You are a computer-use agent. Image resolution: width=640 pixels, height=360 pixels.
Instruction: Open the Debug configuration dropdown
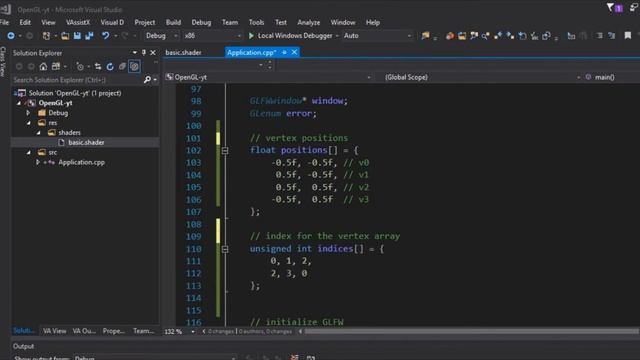[161, 36]
